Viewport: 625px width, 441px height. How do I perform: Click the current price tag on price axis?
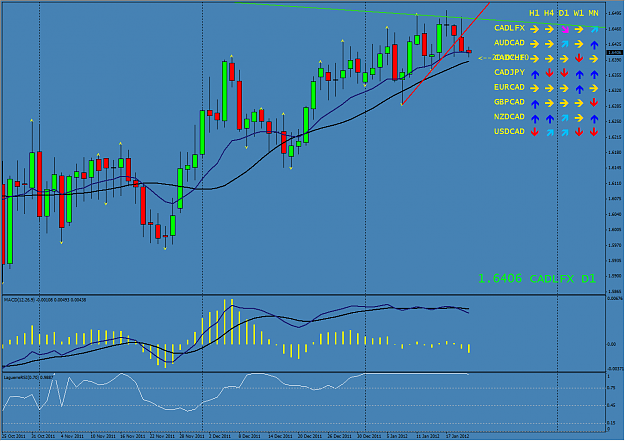pos(614,52)
